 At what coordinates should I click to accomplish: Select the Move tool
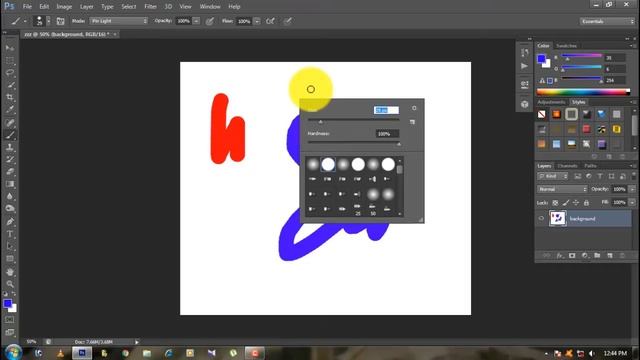point(10,48)
